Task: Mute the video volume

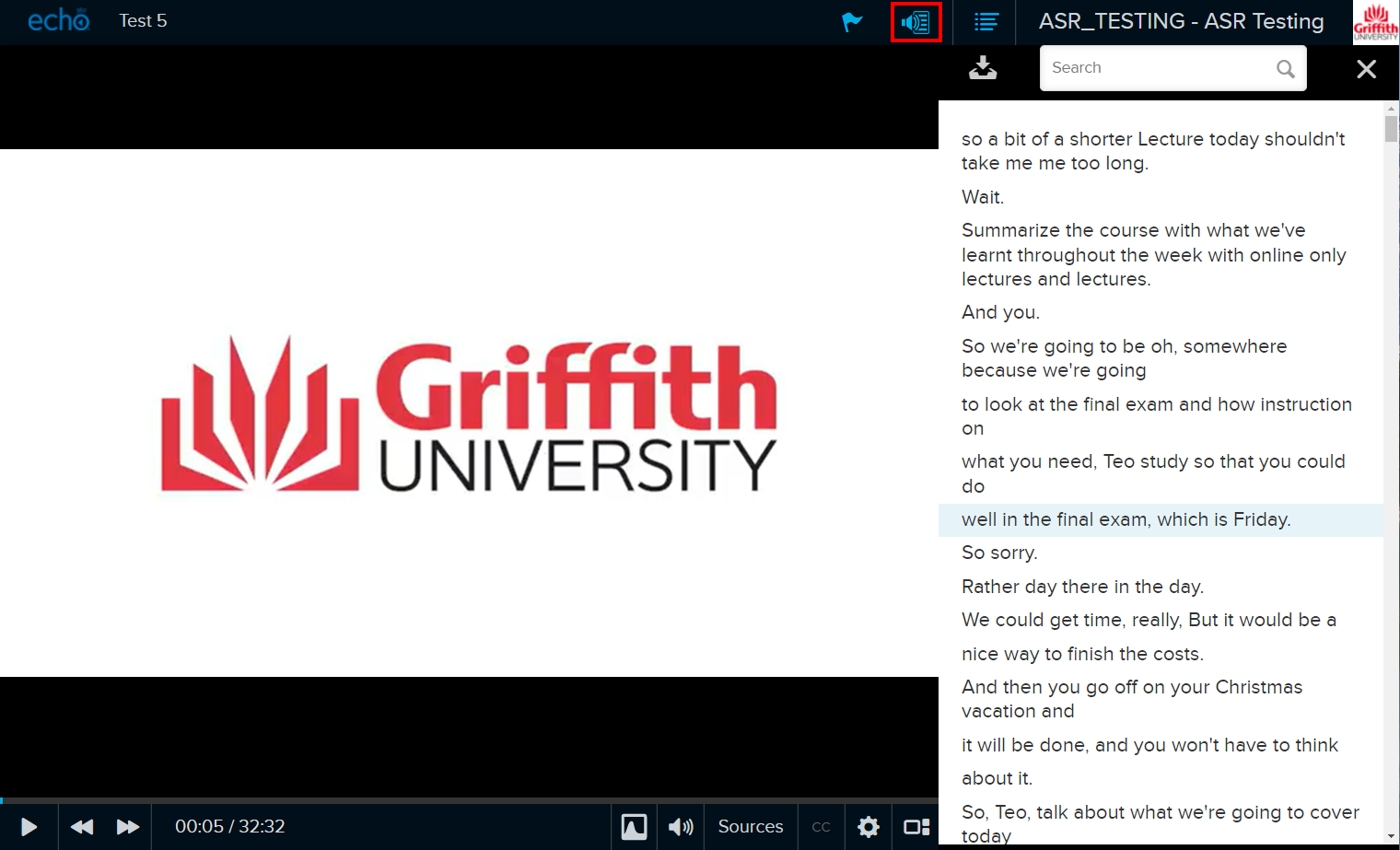Action: (x=681, y=827)
